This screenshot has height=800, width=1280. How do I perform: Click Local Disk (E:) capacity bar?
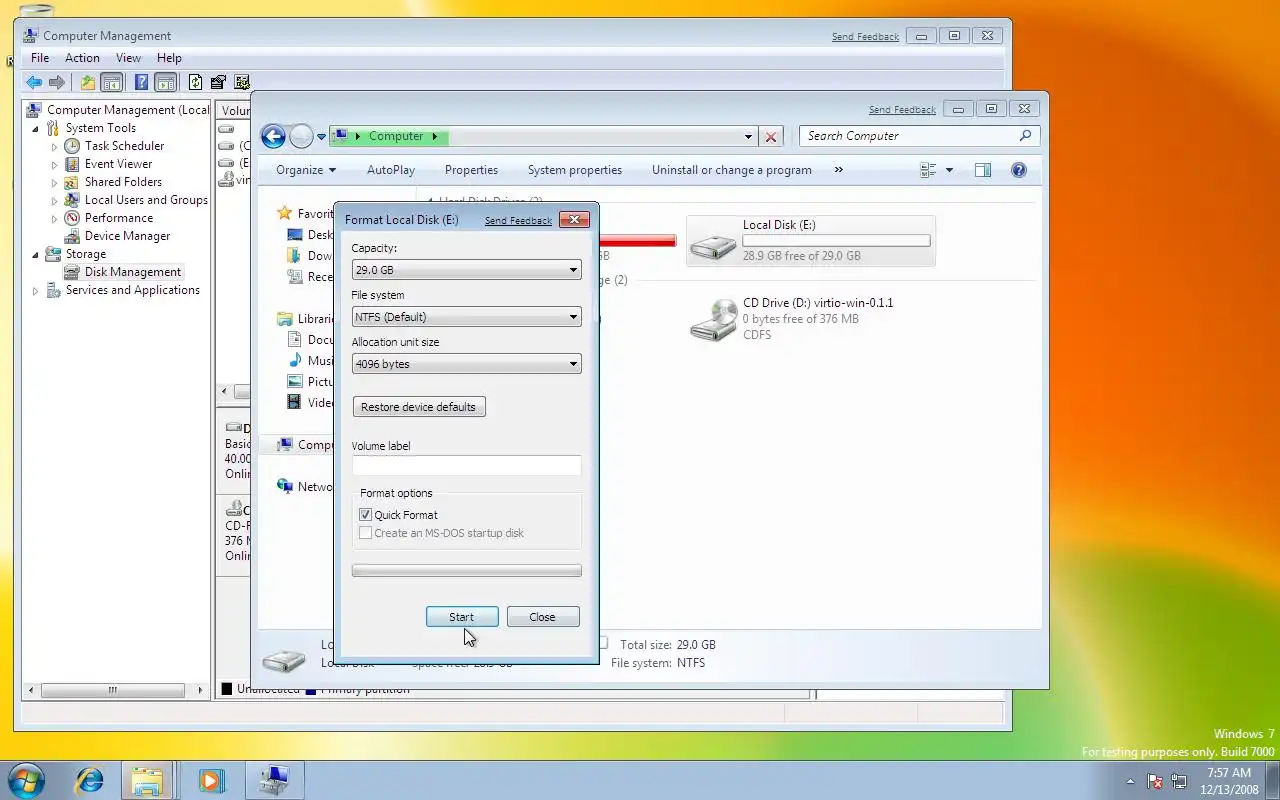pos(836,240)
